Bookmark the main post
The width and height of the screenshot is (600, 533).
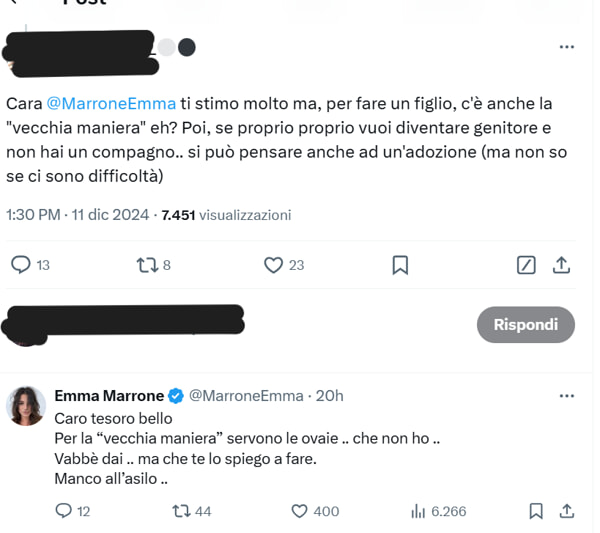[399, 265]
